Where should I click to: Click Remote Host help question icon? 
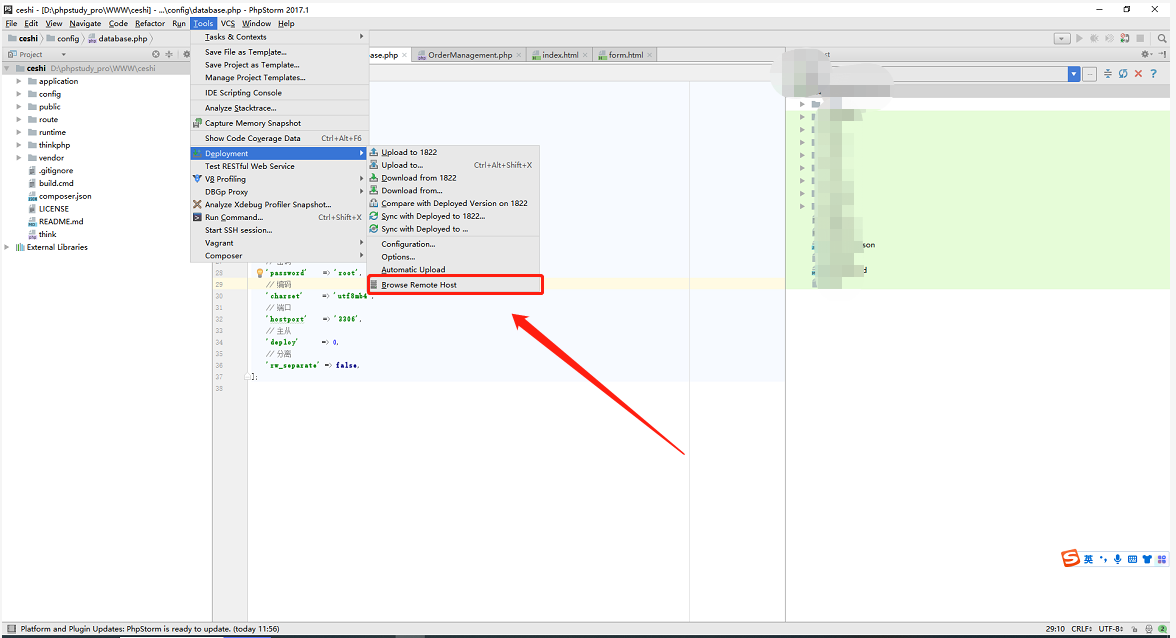[1154, 73]
